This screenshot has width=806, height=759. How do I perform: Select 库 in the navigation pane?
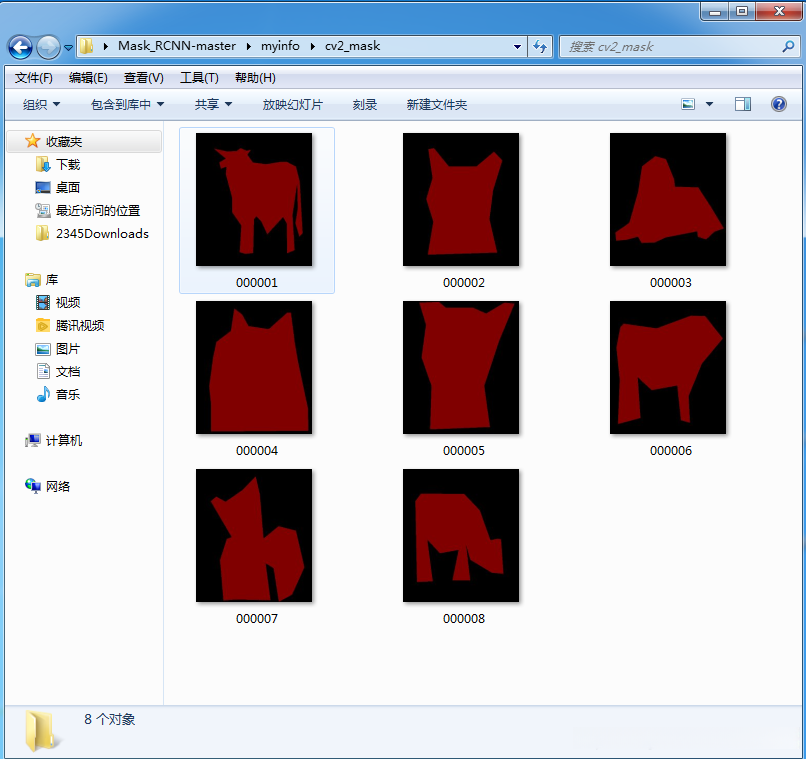click(x=51, y=280)
